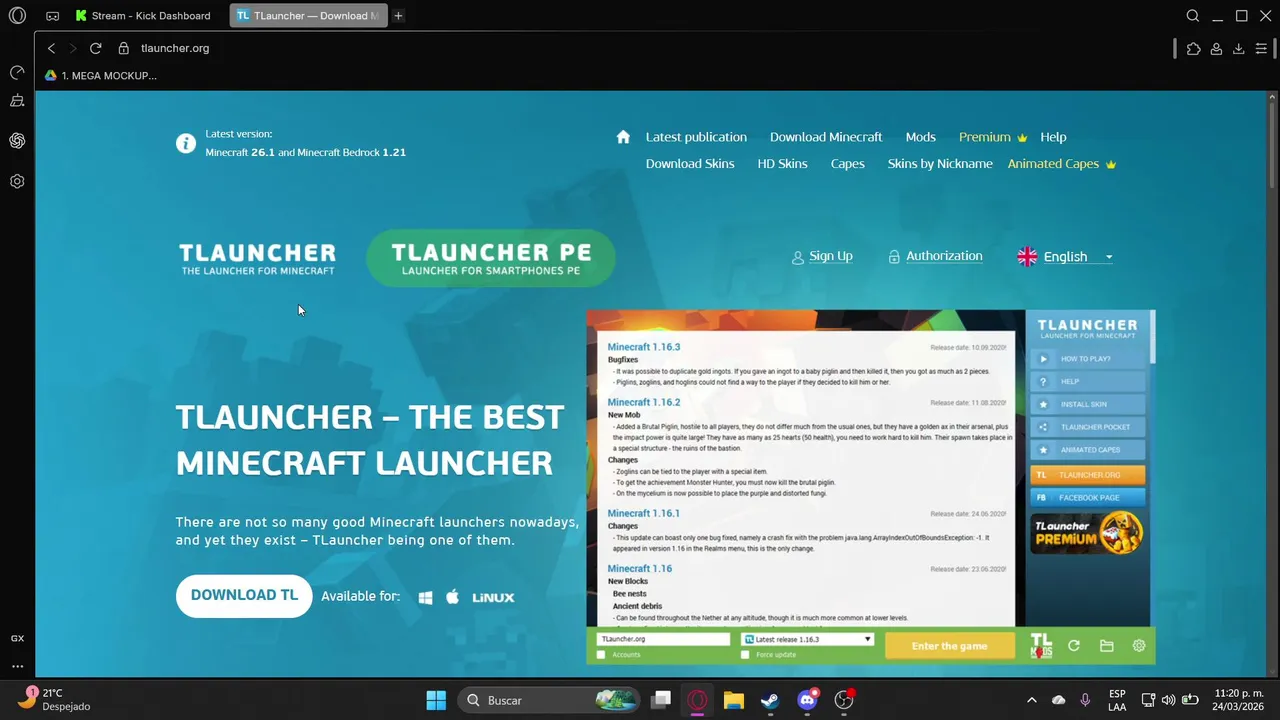This screenshot has height=720, width=1280.
Task: Click the TLauncher PE green button
Action: click(x=491, y=258)
